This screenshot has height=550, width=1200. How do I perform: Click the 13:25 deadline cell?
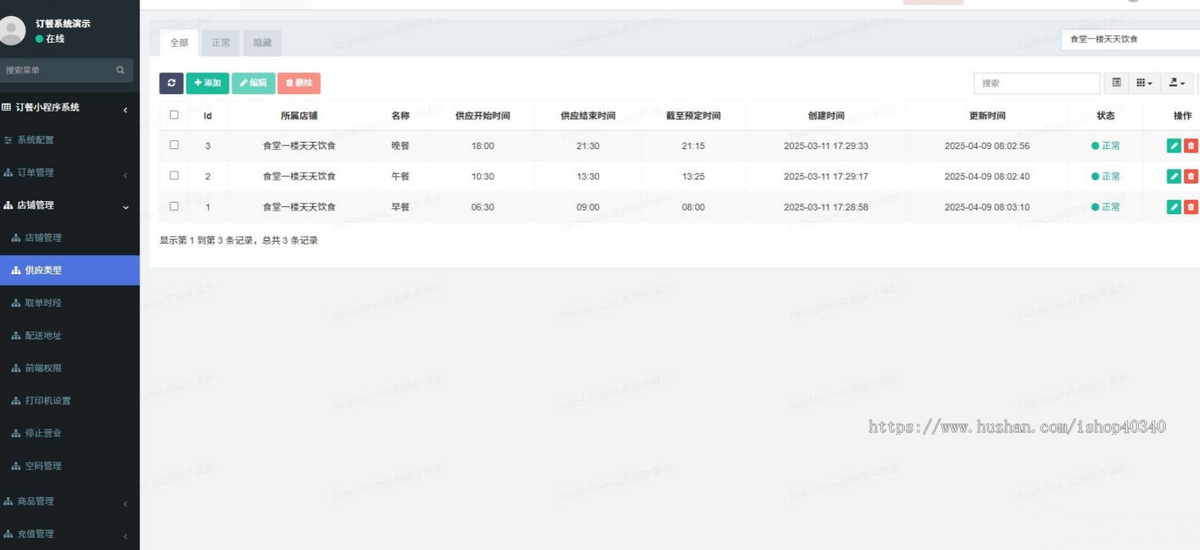point(693,177)
